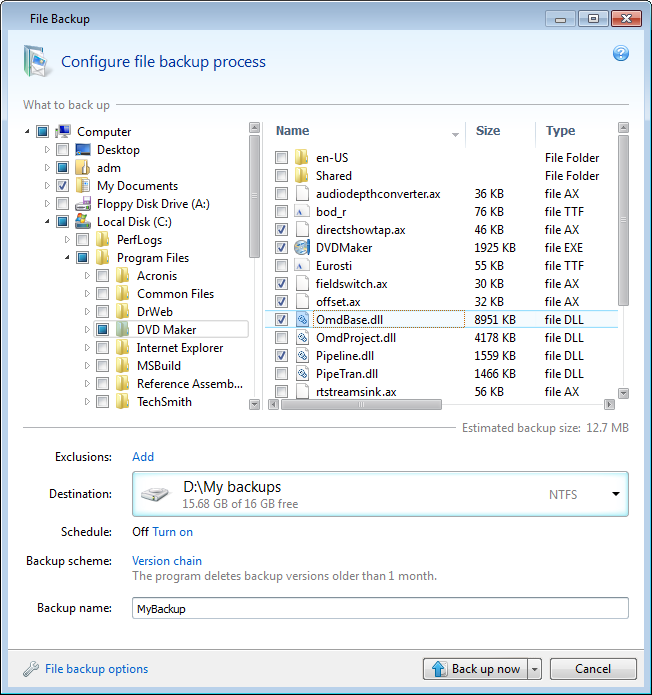Click the DVDMaker exe file icon

(x=302, y=247)
